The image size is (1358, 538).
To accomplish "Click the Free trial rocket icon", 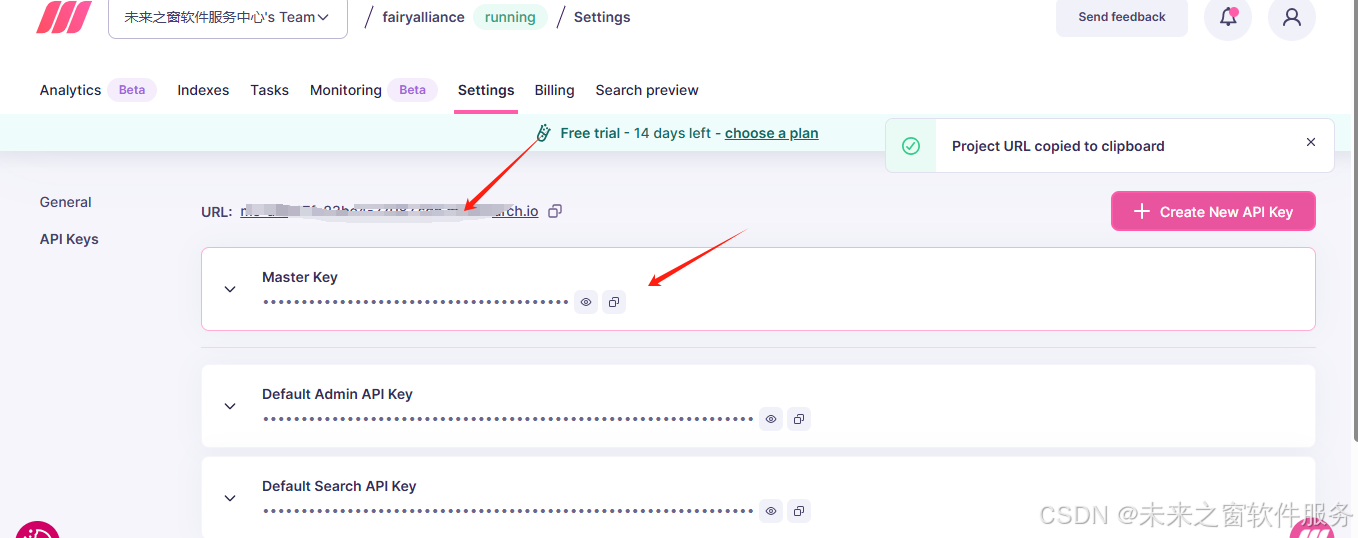I will 543,133.
